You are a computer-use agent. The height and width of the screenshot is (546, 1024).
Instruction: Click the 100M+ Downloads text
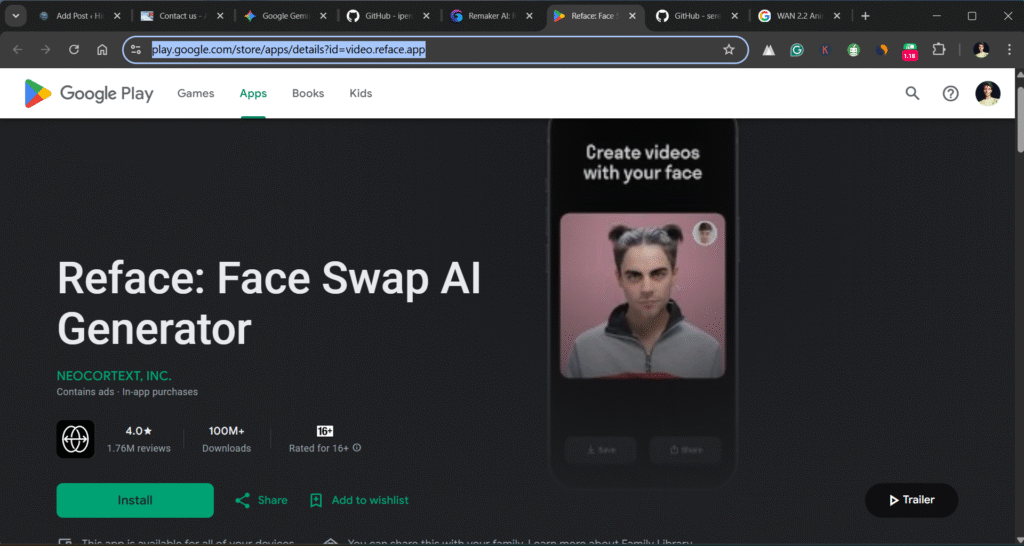click(227, 439)
